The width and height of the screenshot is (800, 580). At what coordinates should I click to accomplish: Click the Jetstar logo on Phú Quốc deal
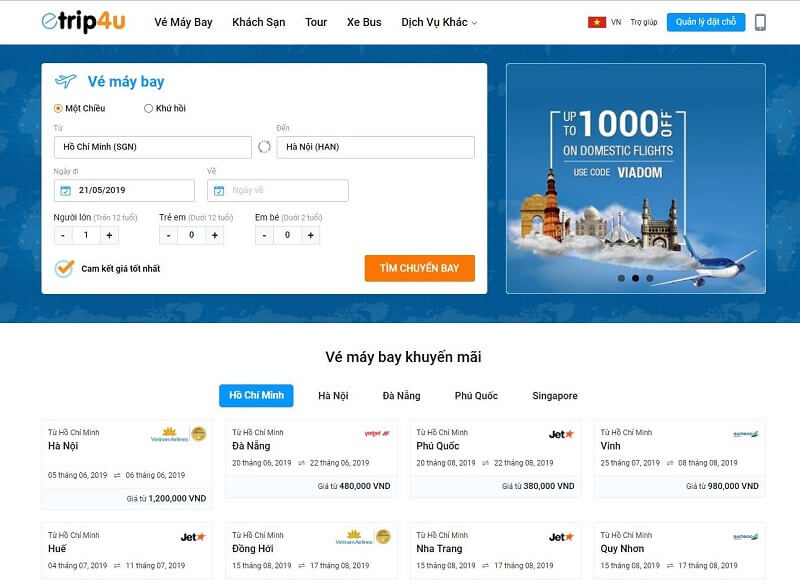pos(560,432)
